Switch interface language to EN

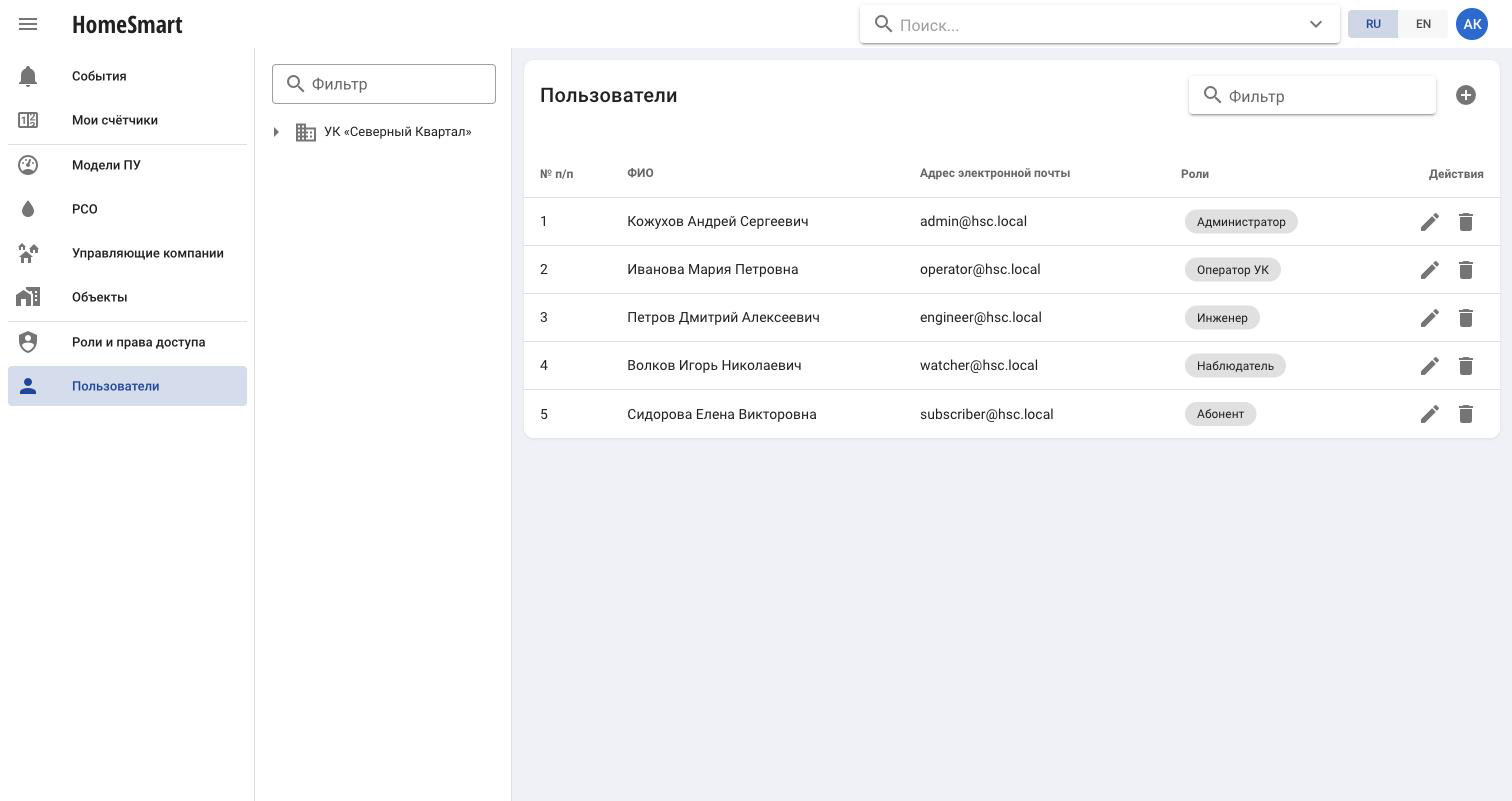click(1423, 24)
